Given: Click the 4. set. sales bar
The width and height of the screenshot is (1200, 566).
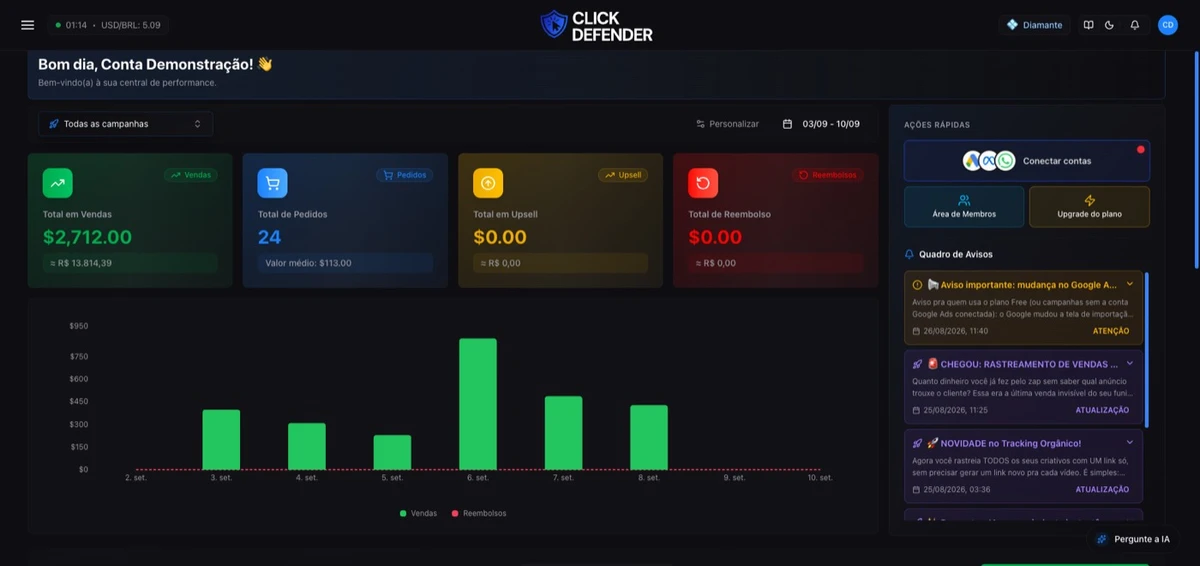Looking at the screenshot, I should (307, 446).
